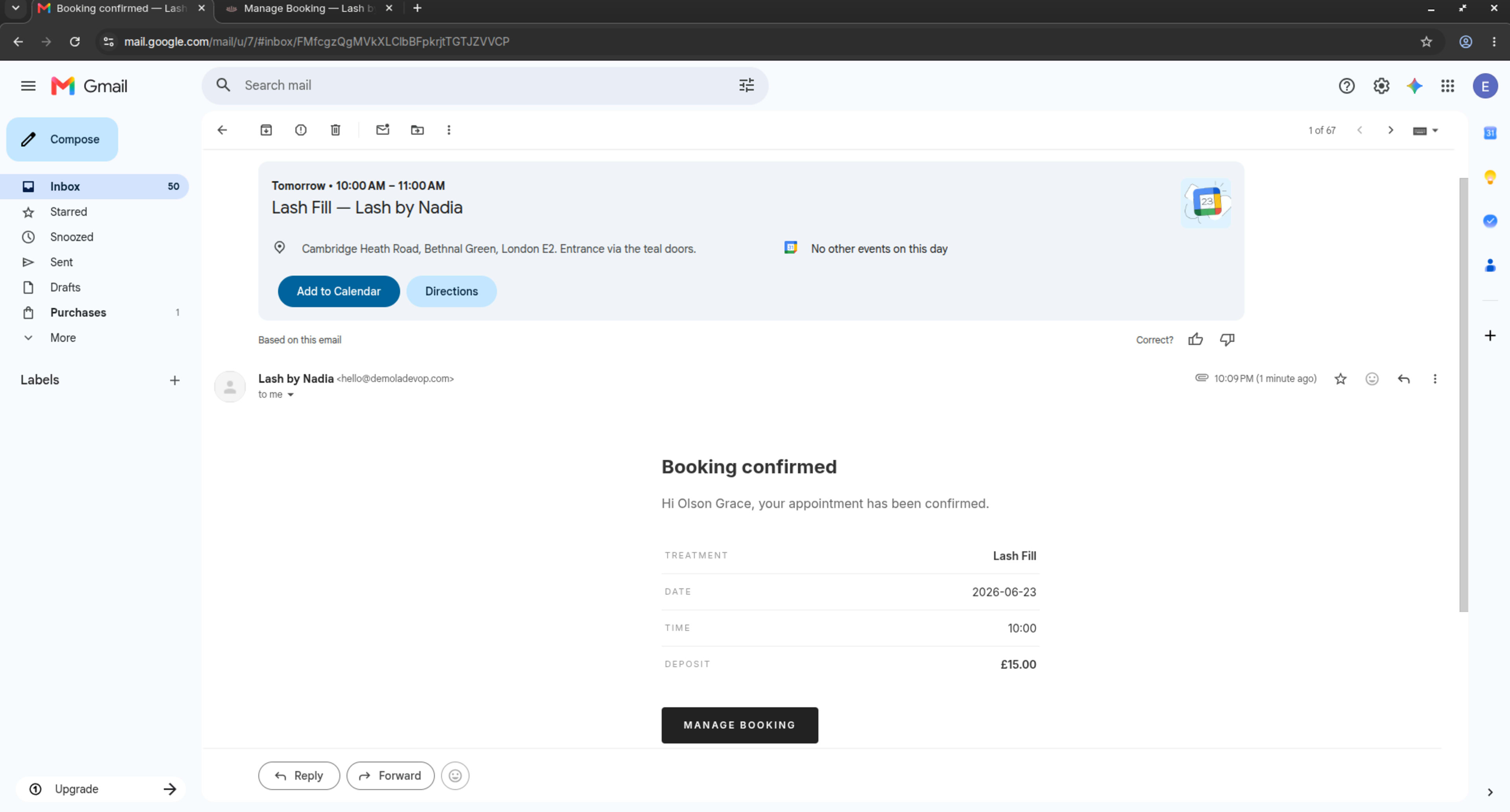The width and height of the screenshot is (1510, 812).
Task: Archive this email
Action: tap(266, 130)
